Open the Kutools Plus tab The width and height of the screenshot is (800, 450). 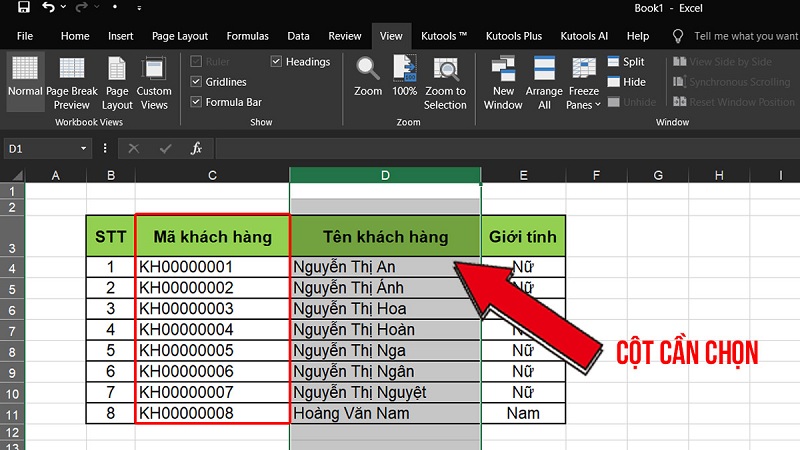tap(514, 36)
